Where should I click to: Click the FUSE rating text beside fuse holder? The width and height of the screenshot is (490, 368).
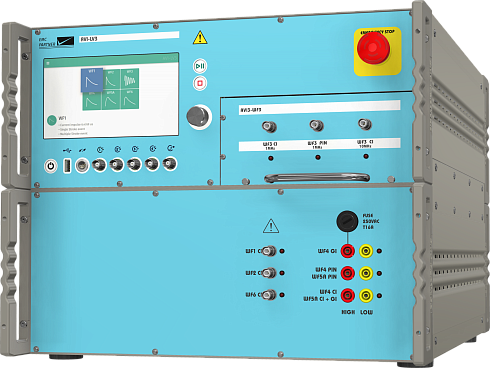coord(371,221)
